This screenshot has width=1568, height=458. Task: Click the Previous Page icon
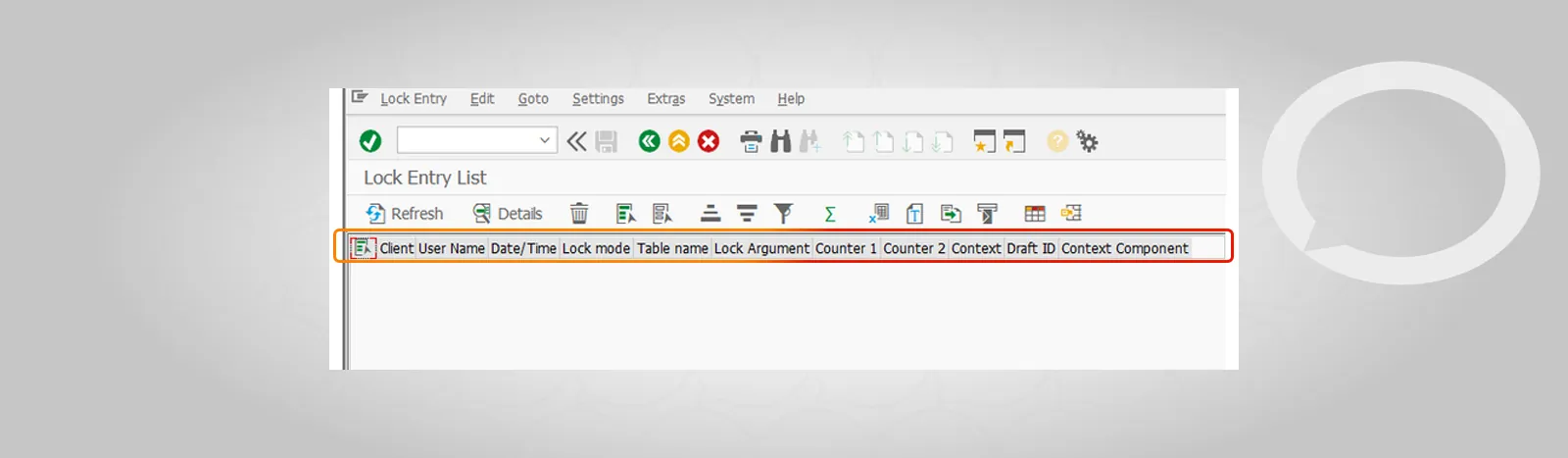click(883, 142)
